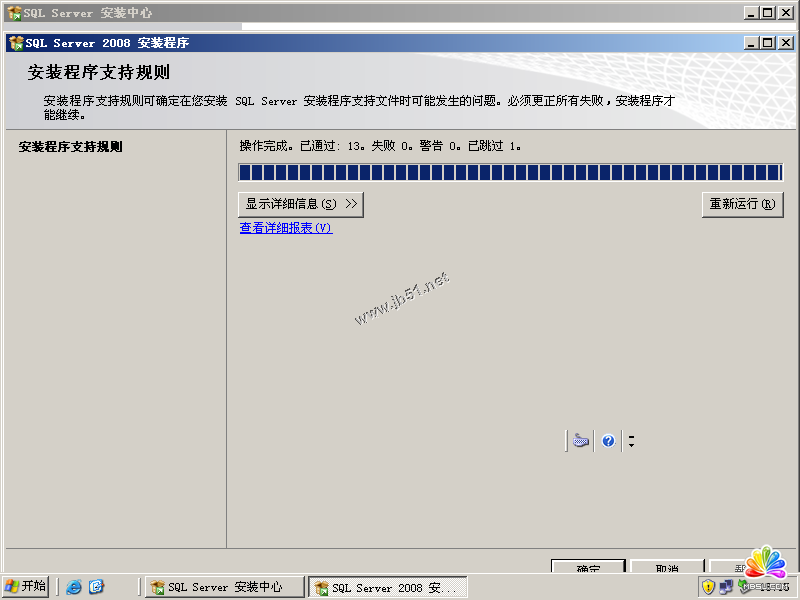The height and width of the screenshot is (600, 800).
Task: Click the blue progress bar
Action: [510, 172]
